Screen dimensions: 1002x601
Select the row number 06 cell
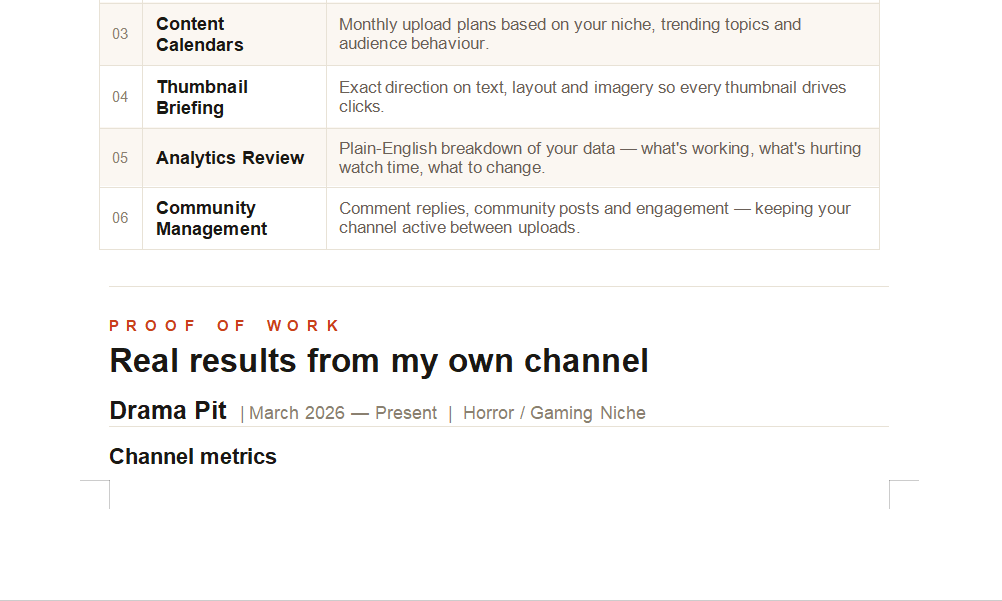(x=121, y=218)
